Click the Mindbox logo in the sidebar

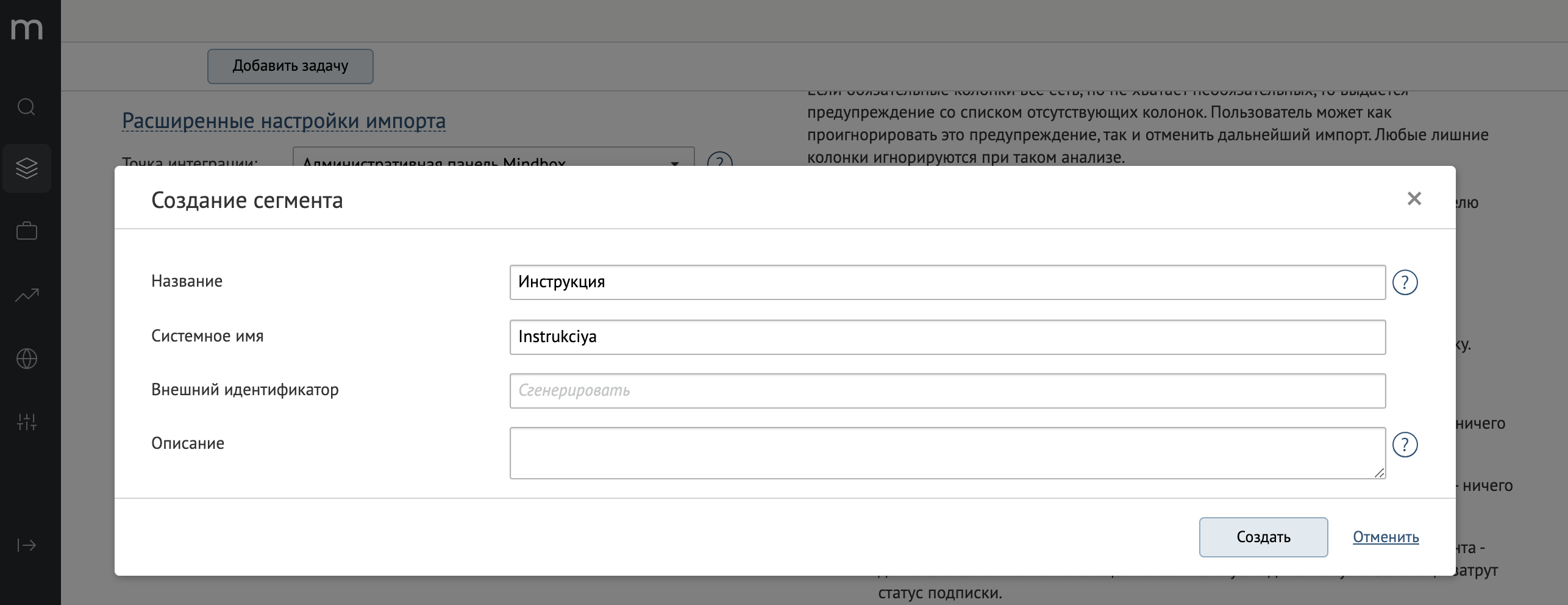click(x=27, y=29)
